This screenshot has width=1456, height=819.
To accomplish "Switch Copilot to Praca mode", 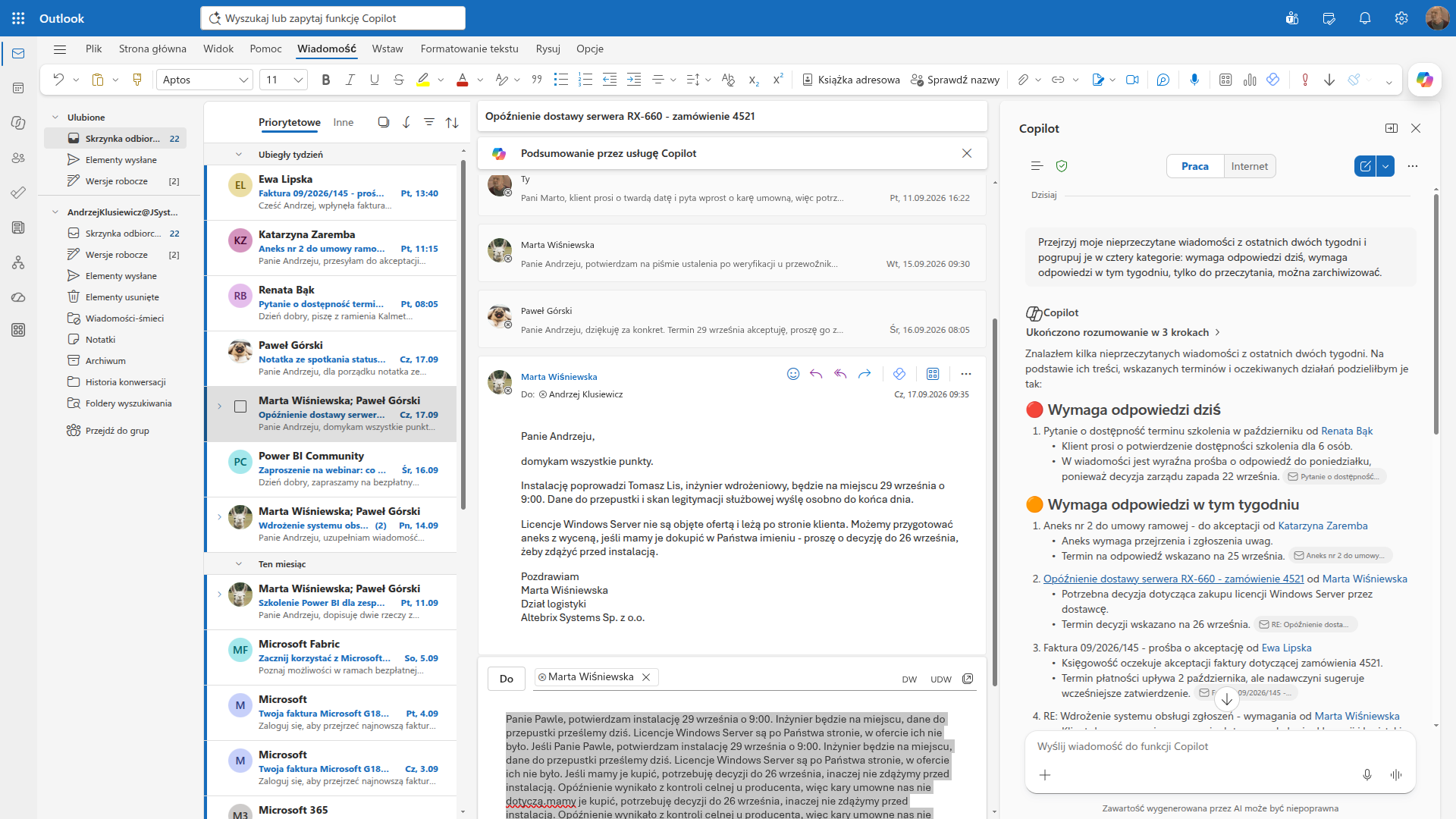I will tap(1195, 166).
